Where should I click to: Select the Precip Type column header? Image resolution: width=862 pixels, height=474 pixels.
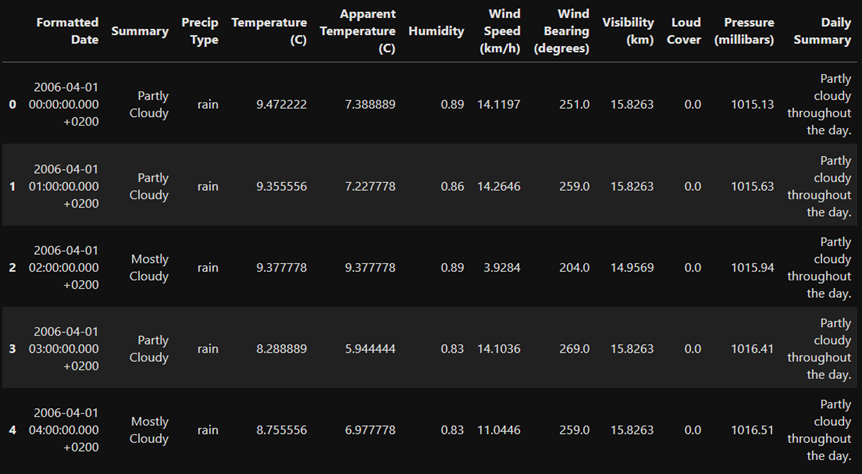click(x=200, y=31)
